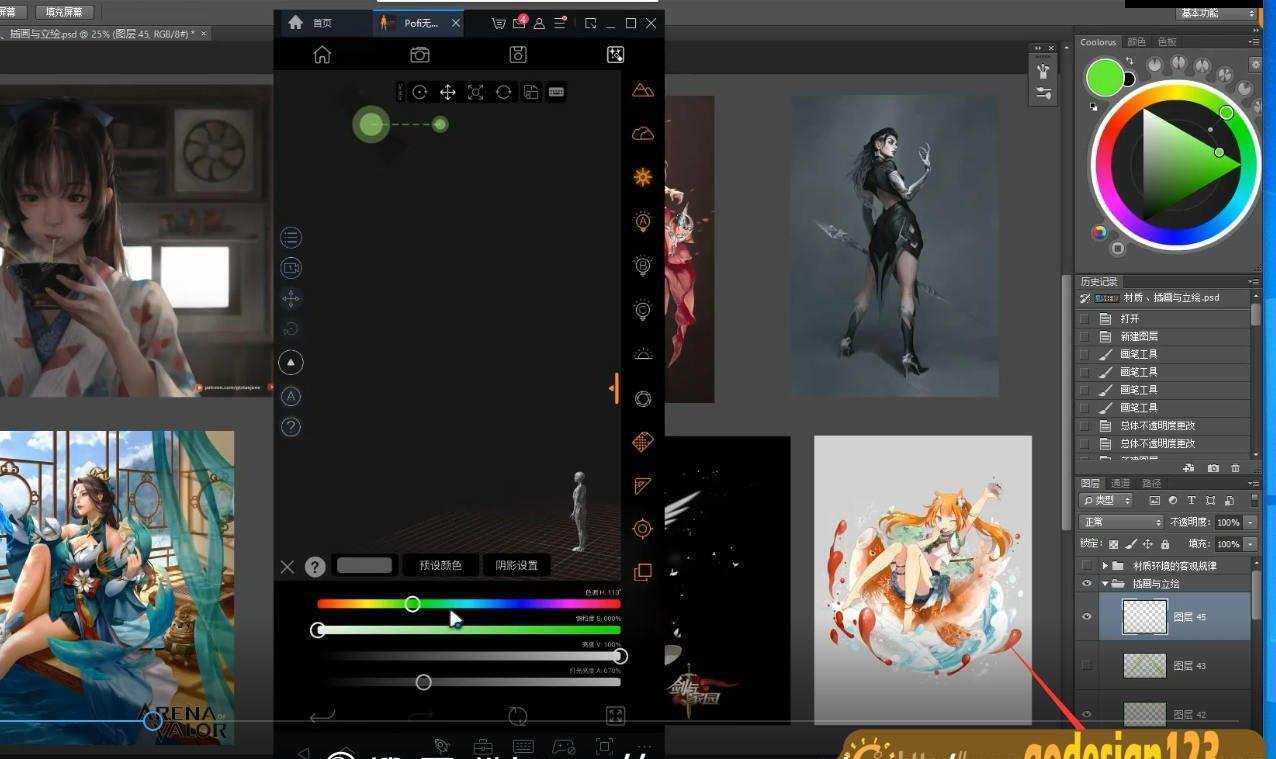Click the gray color preview swatch in Pofi
1276x759 pixels.
[364, 566]
